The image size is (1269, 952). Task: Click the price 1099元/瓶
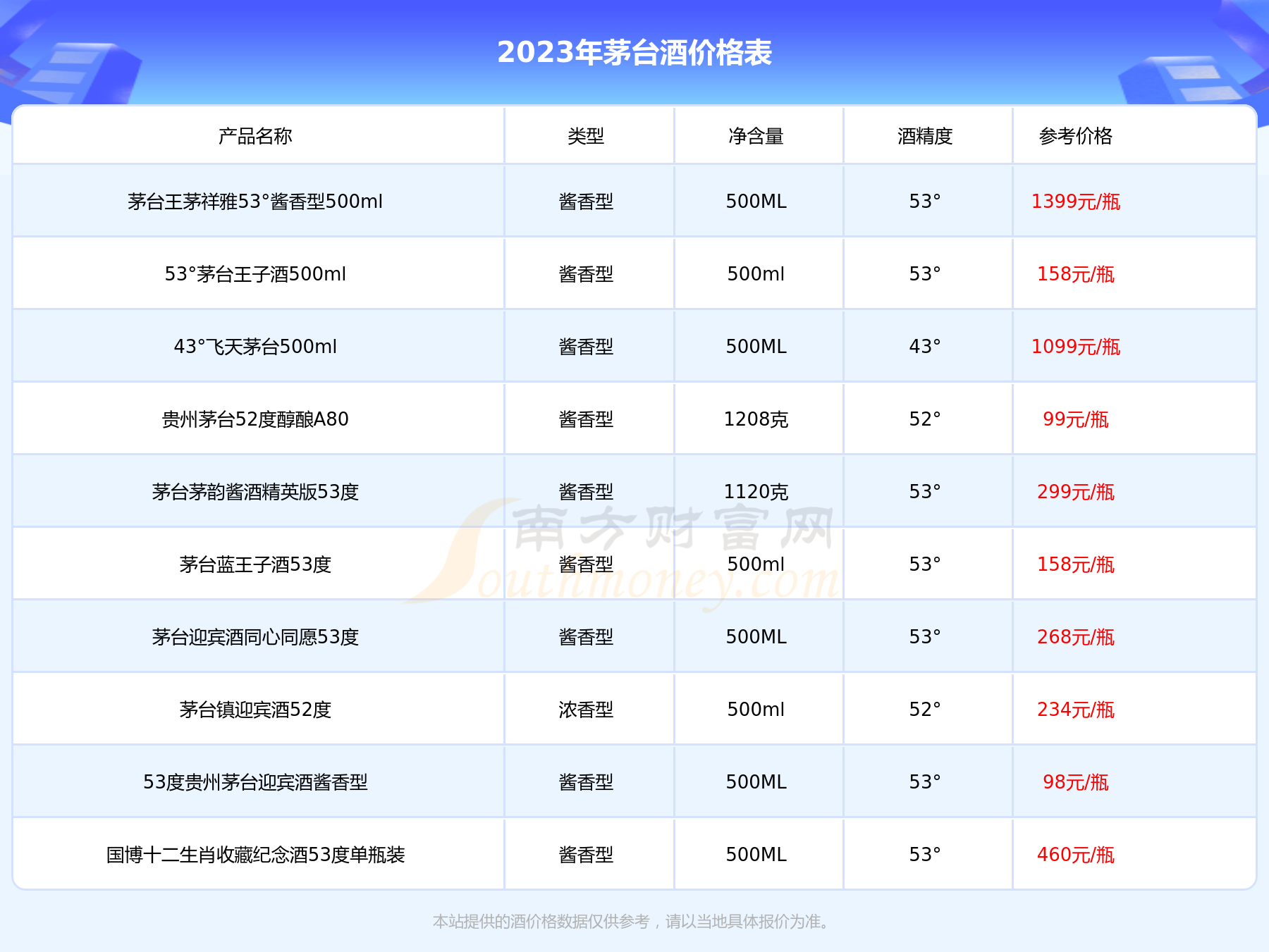(1075, 347)
